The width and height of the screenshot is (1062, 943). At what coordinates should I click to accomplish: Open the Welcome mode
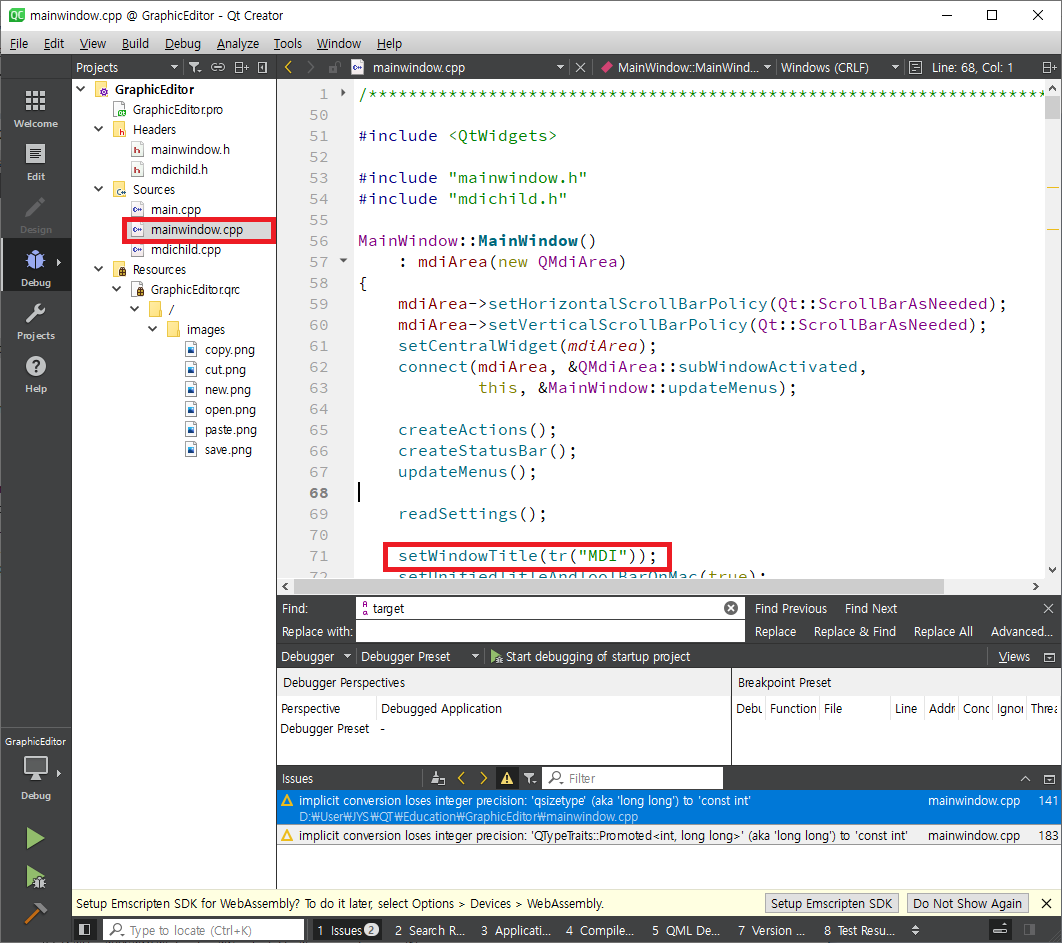pyautogui.click(x=35, y=108)
